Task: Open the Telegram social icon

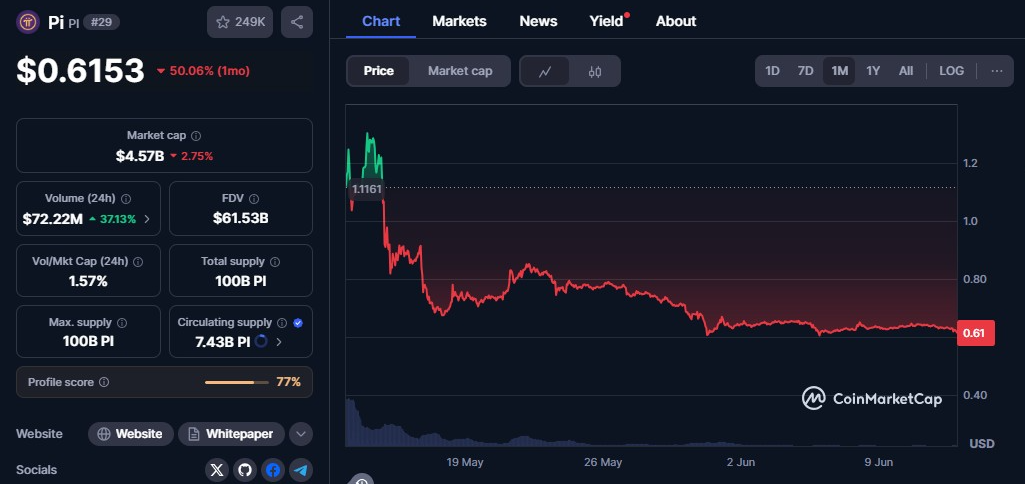Action: click(301, 470)
